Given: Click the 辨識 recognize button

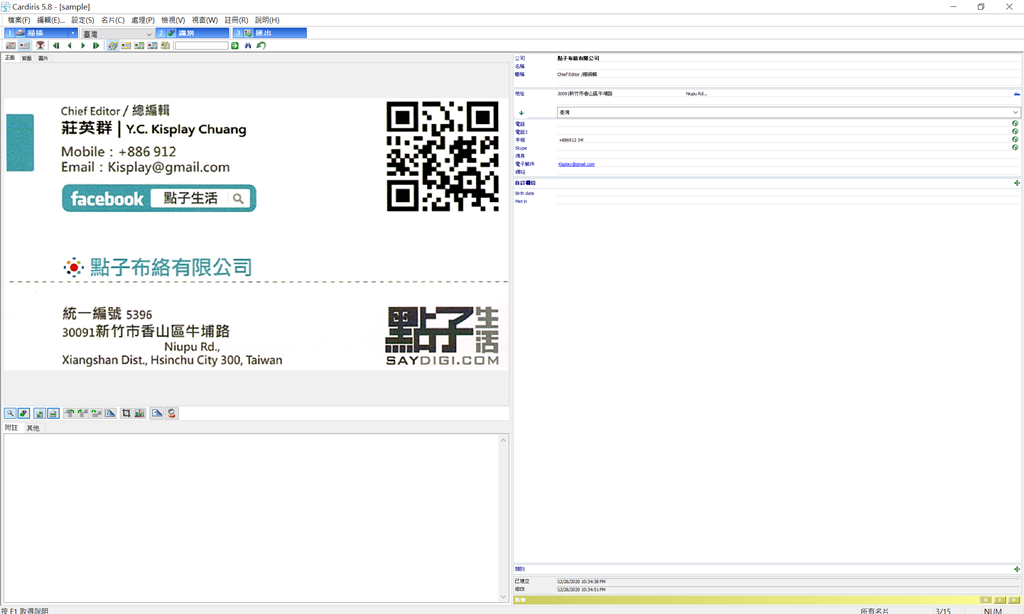Looking at the screenshot, I should pyautogui.click(x=192, y=33).
